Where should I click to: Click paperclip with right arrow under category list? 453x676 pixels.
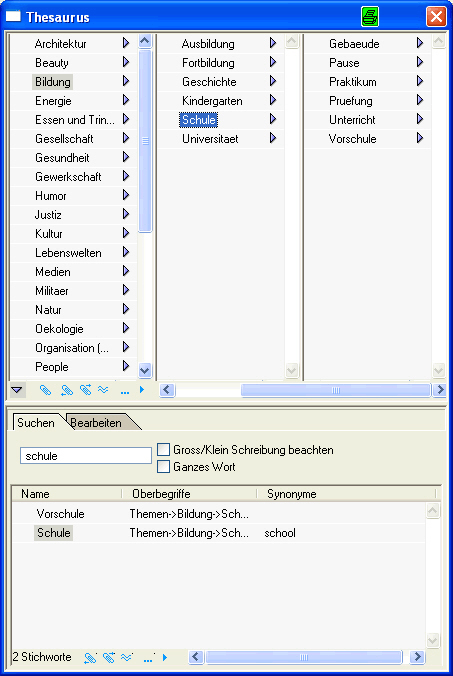click(85, 390)
